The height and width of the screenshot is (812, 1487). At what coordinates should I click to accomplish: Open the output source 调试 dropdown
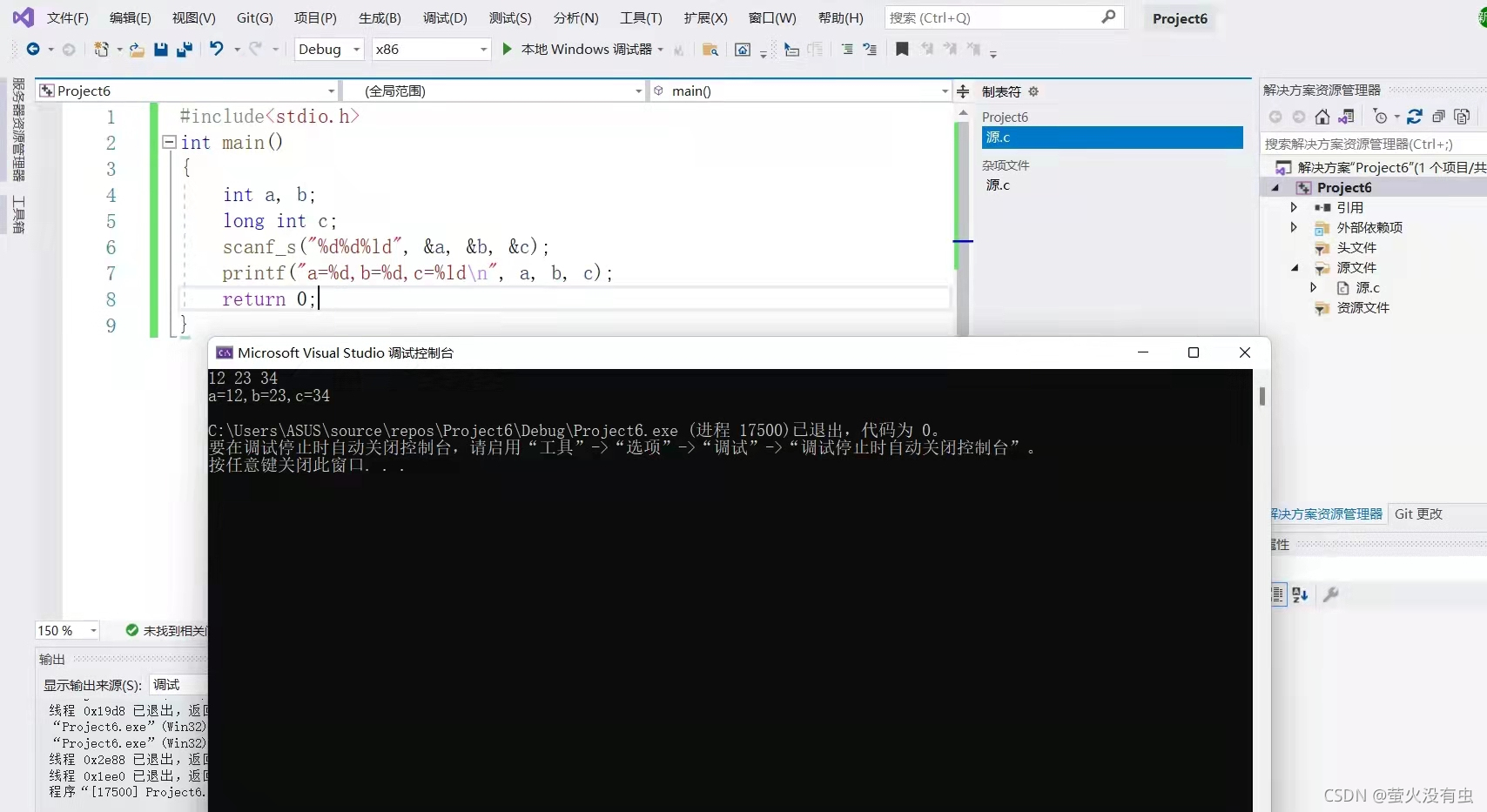click(x=178, y=685)
